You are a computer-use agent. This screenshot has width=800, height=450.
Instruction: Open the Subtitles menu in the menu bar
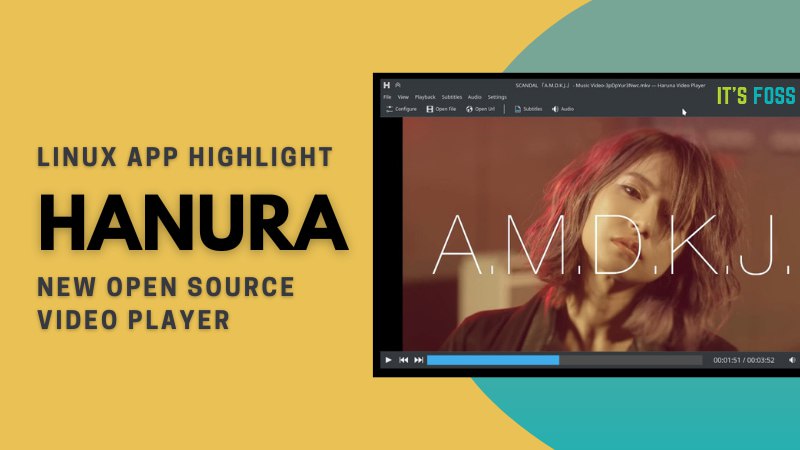click(x=452, y=97)
